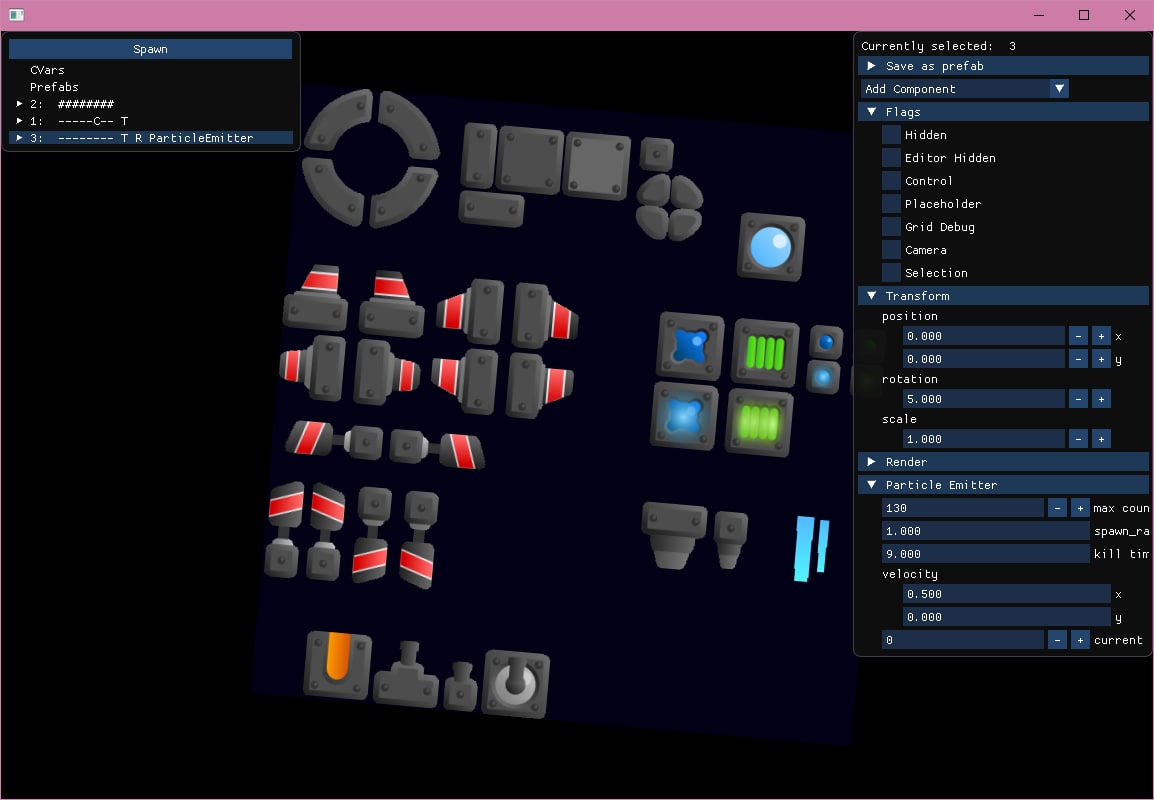Image resolution: width=1154 pixels, height=800 pixels.
Task: Click the glowing blue cross panel sprite
Action: pos(684,416)
